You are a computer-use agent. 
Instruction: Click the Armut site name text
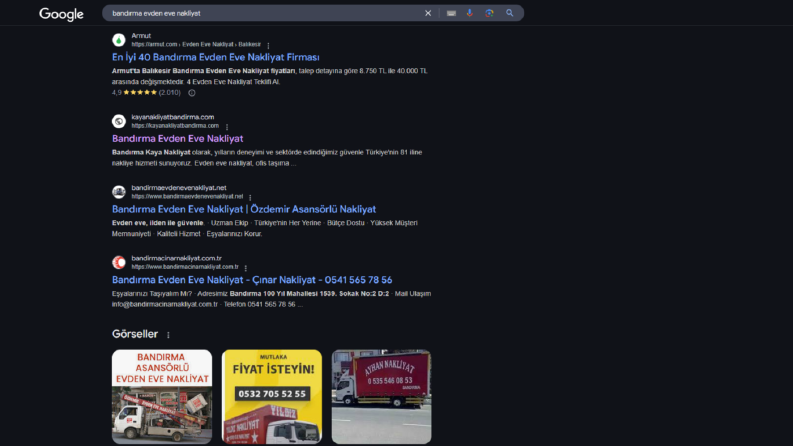click(x=141, y=36)
